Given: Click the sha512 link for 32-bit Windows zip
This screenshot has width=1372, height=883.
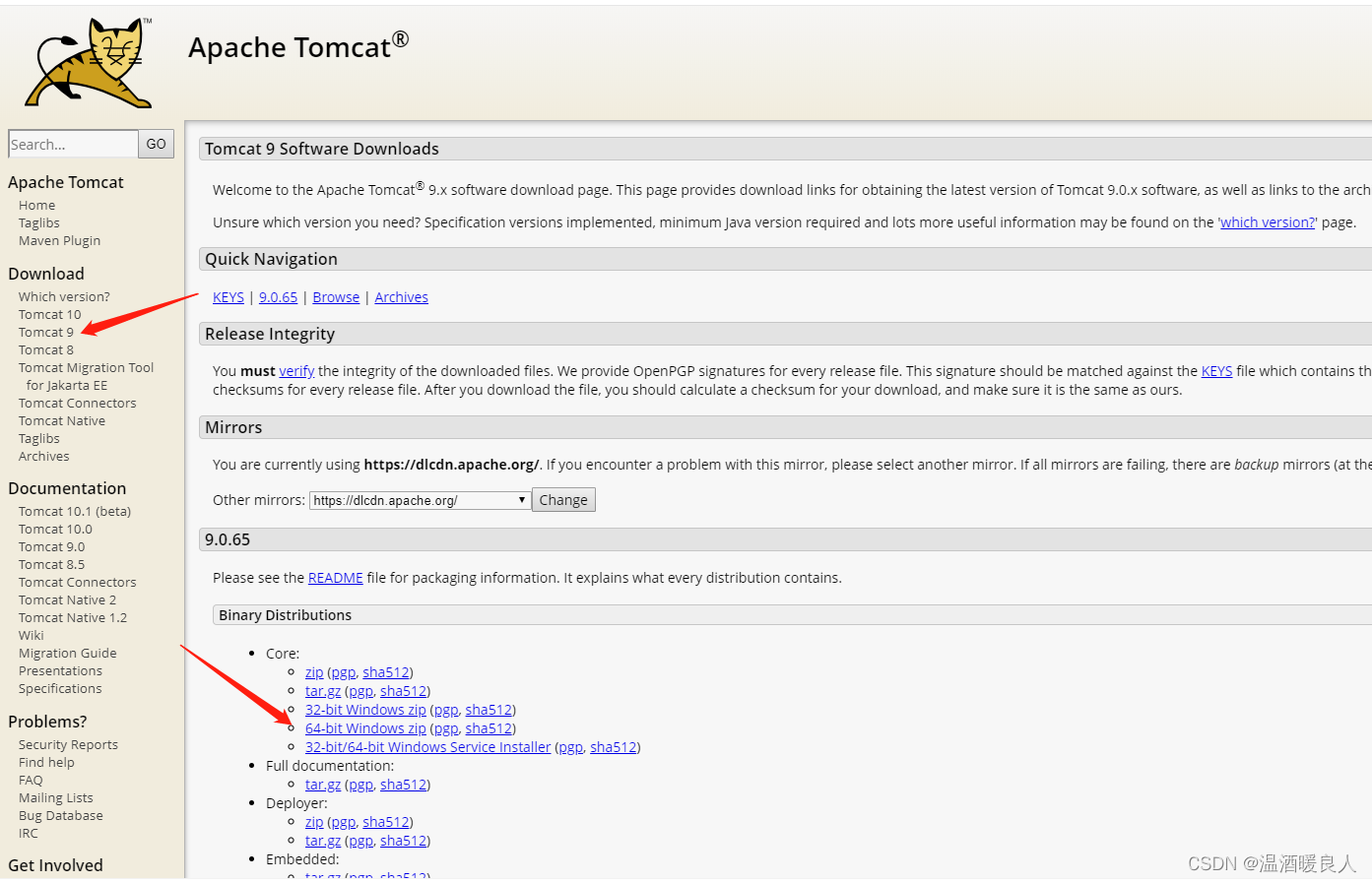Looking at the screenshot, I should 489,710.
